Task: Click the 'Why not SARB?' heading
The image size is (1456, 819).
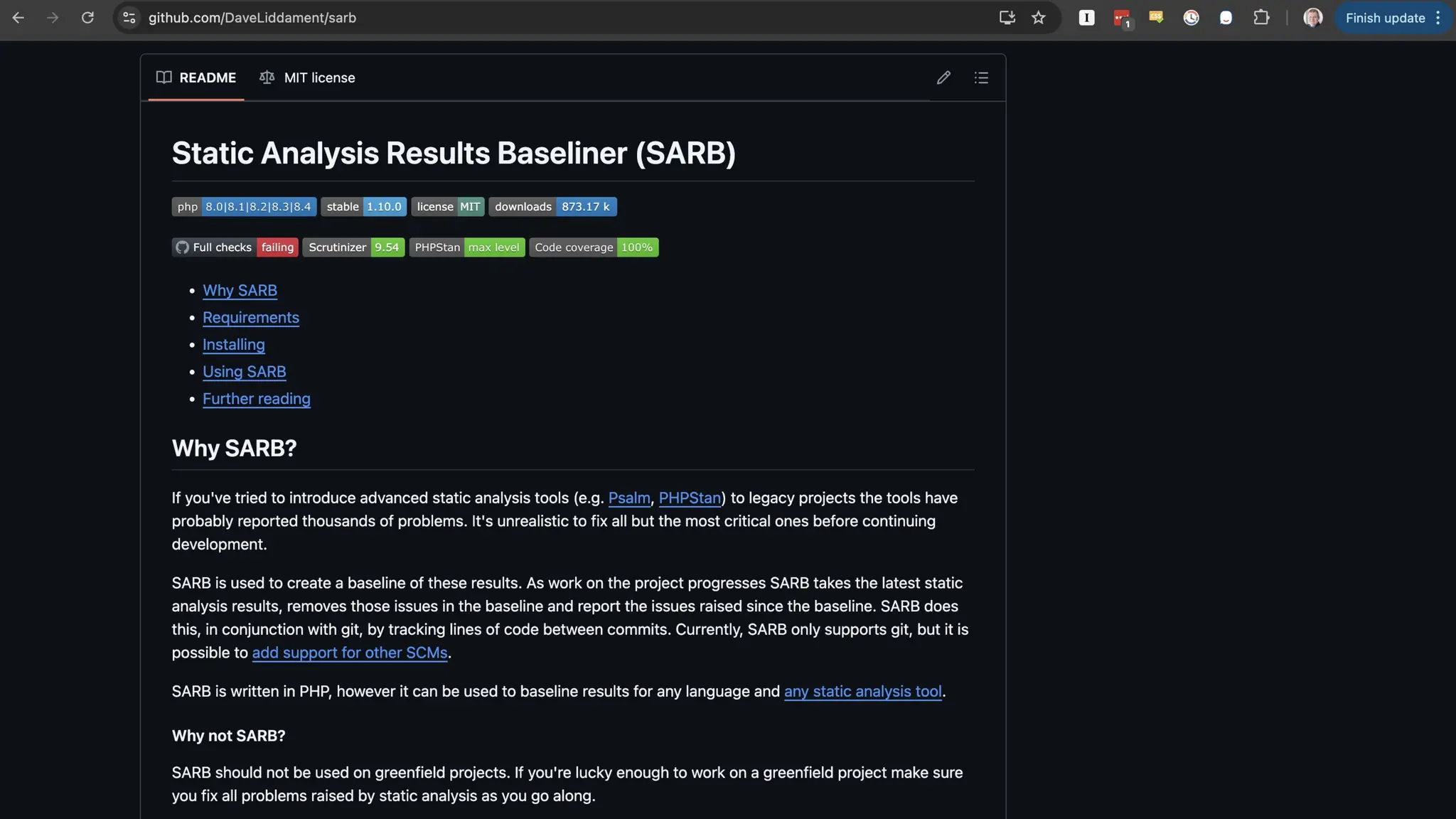Action: (x=228, y=736)
